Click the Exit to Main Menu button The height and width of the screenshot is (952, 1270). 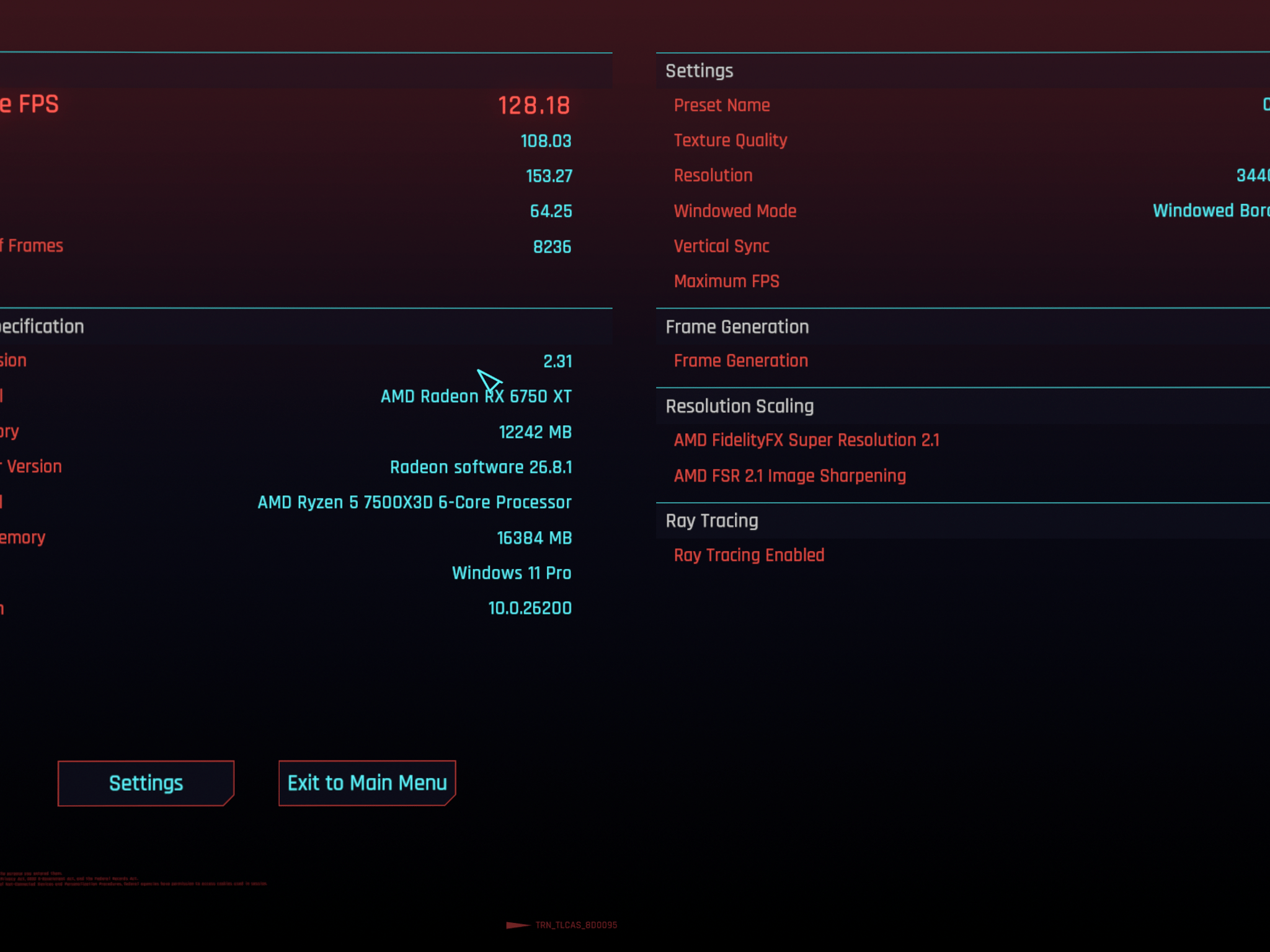(x=367, y=783)
